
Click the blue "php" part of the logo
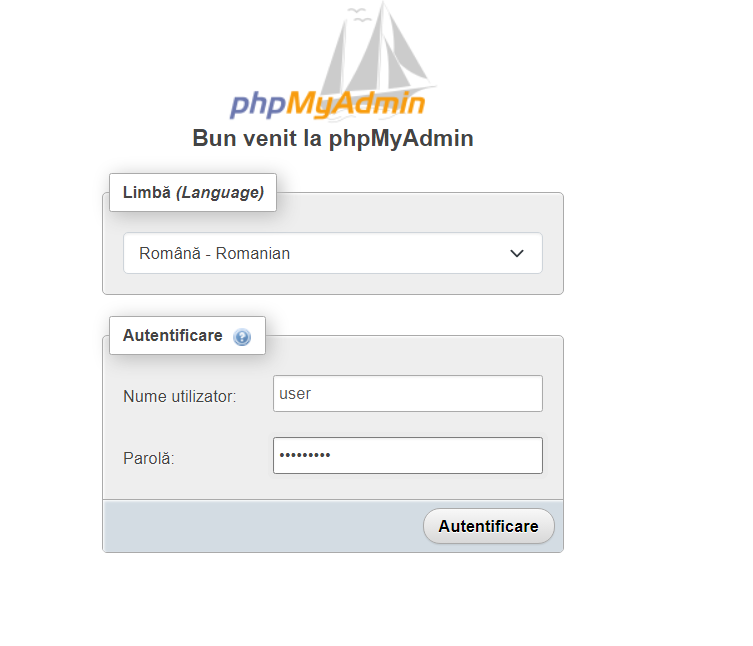point(258,103)
